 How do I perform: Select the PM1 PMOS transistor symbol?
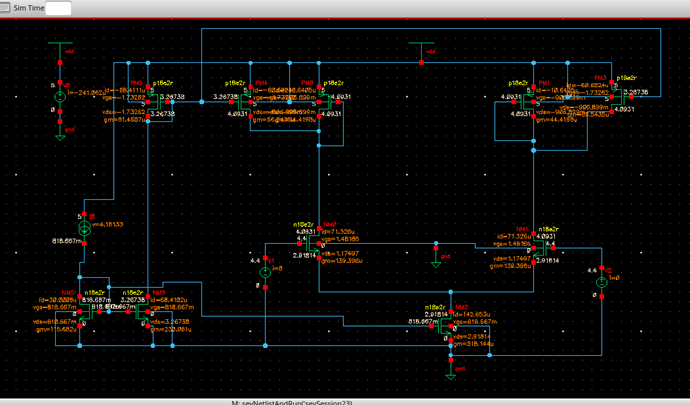coord(527,102)
